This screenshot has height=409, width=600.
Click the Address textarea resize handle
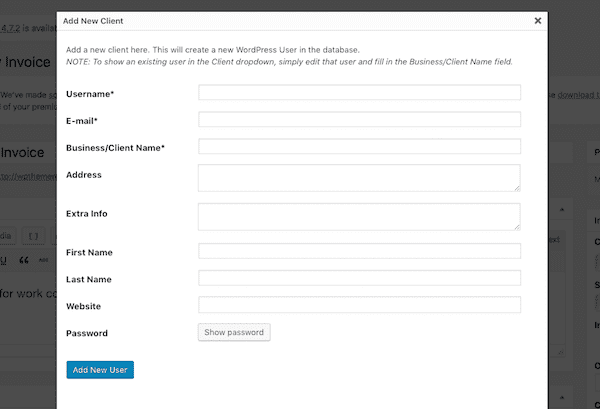[x=516, y=187]
